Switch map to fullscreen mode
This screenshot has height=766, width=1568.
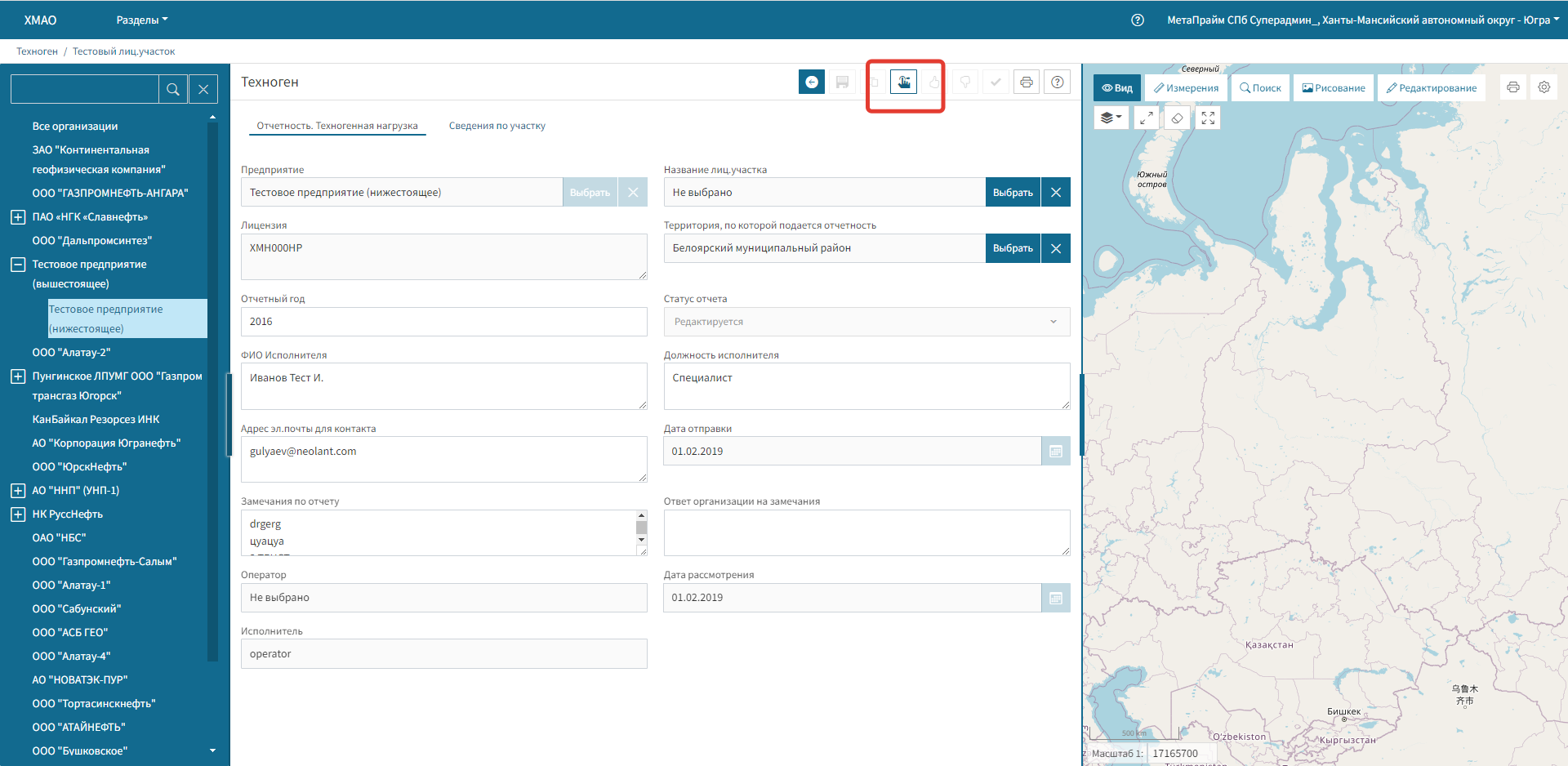point(1208,118)
